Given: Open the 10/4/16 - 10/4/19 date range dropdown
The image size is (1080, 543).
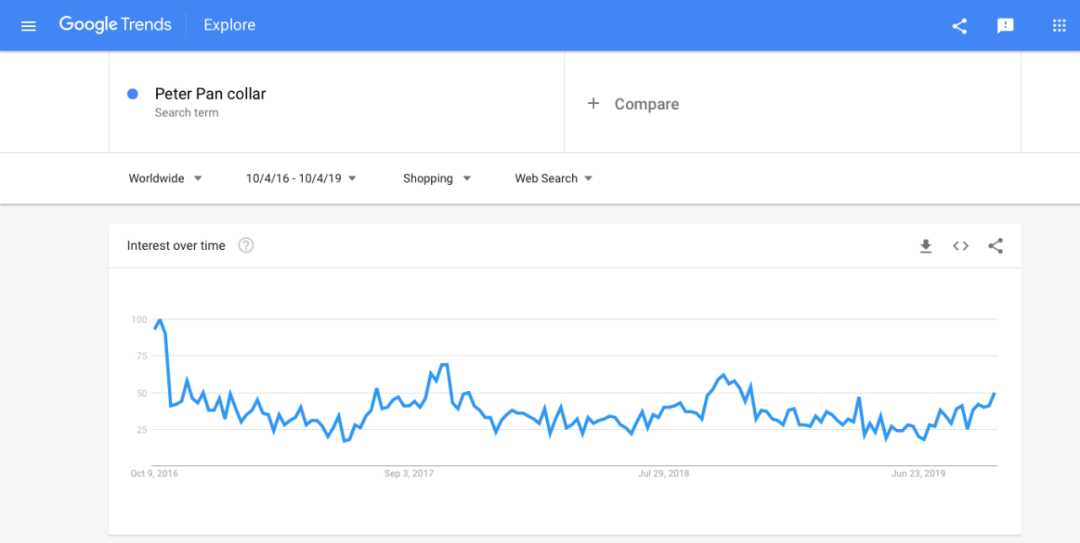Looking at the screenshot, I should tap(301, 179).
